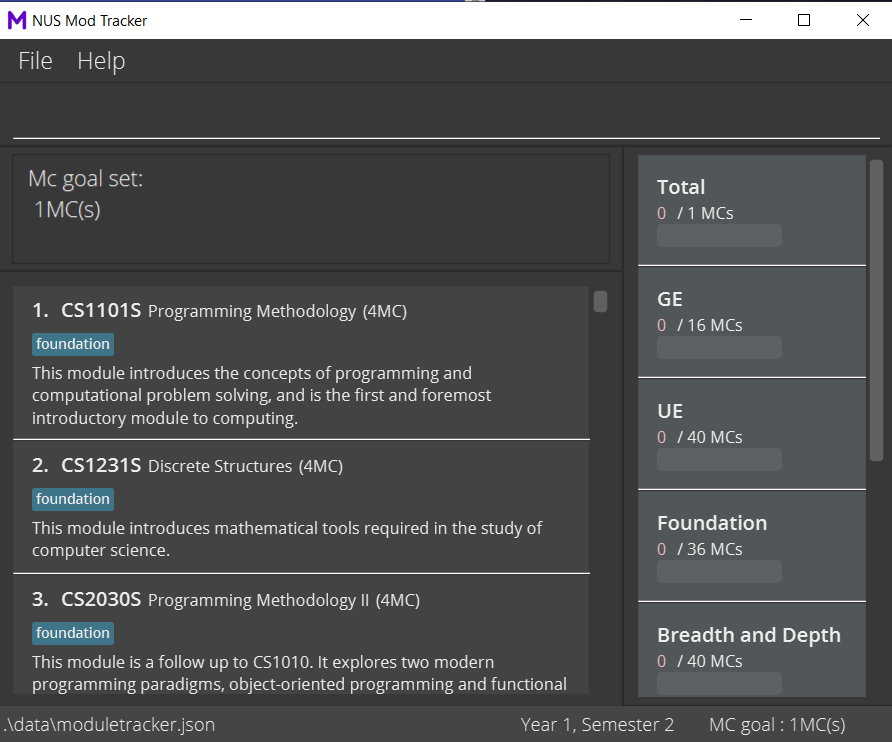Screen dimensions: 892x742
Task: Minimize the NUS Mod Tracker window
Action: (x=746, y=20)
